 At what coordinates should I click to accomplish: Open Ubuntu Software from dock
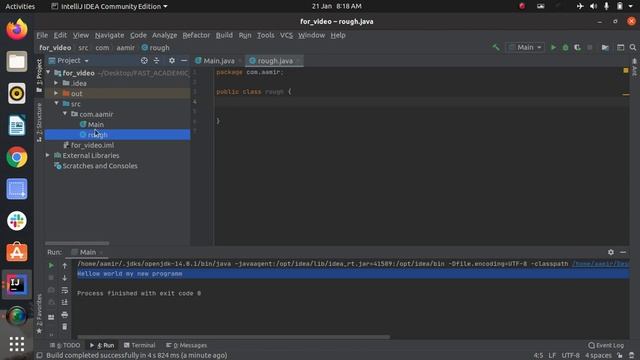click(17, 253)
